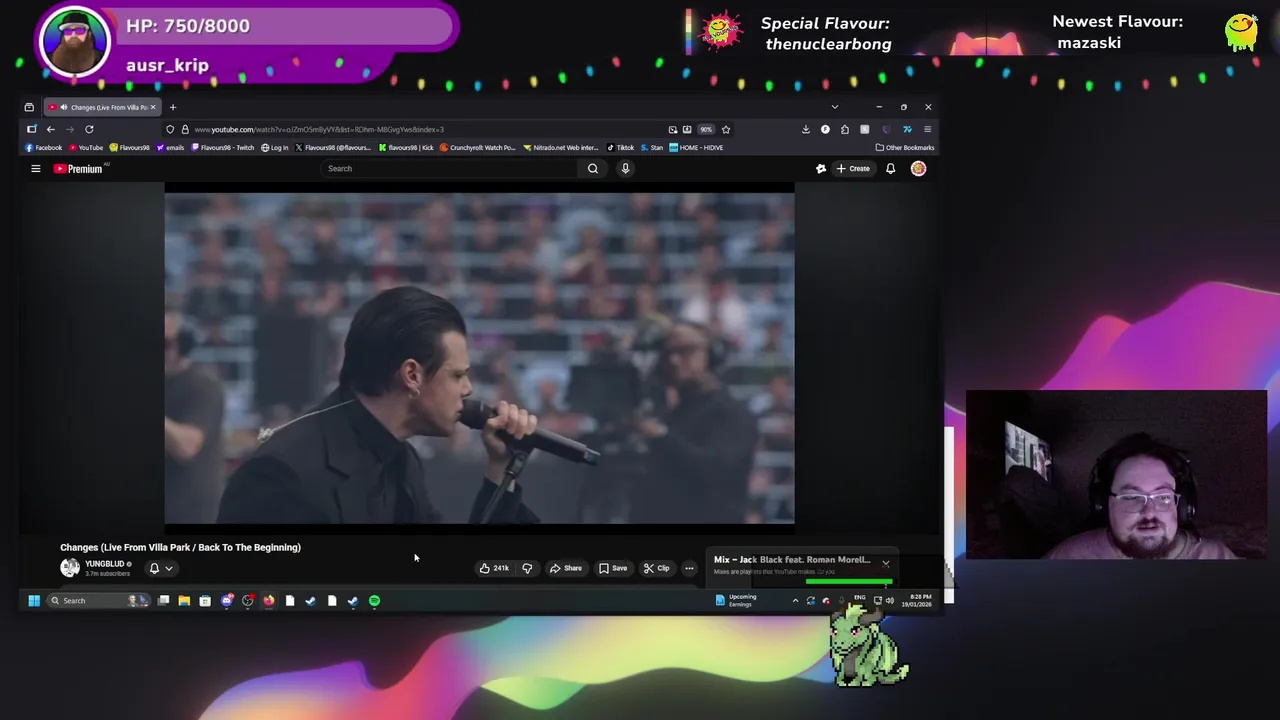Expand the subscription notification bell dropdown
Viewport: 1280px width, 720px height.
tap(160, 568)
